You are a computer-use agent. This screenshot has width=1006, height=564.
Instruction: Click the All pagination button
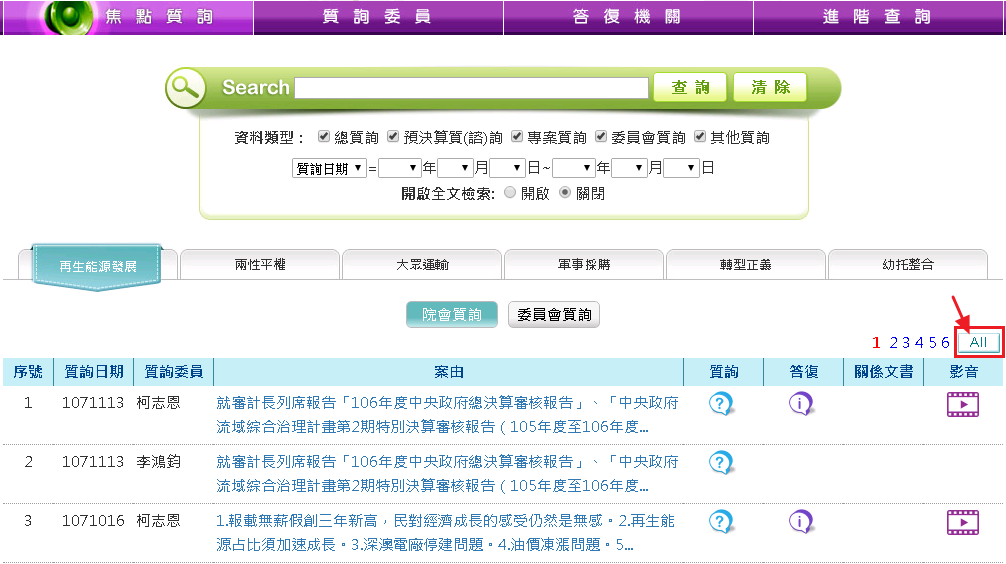[978, 342]
